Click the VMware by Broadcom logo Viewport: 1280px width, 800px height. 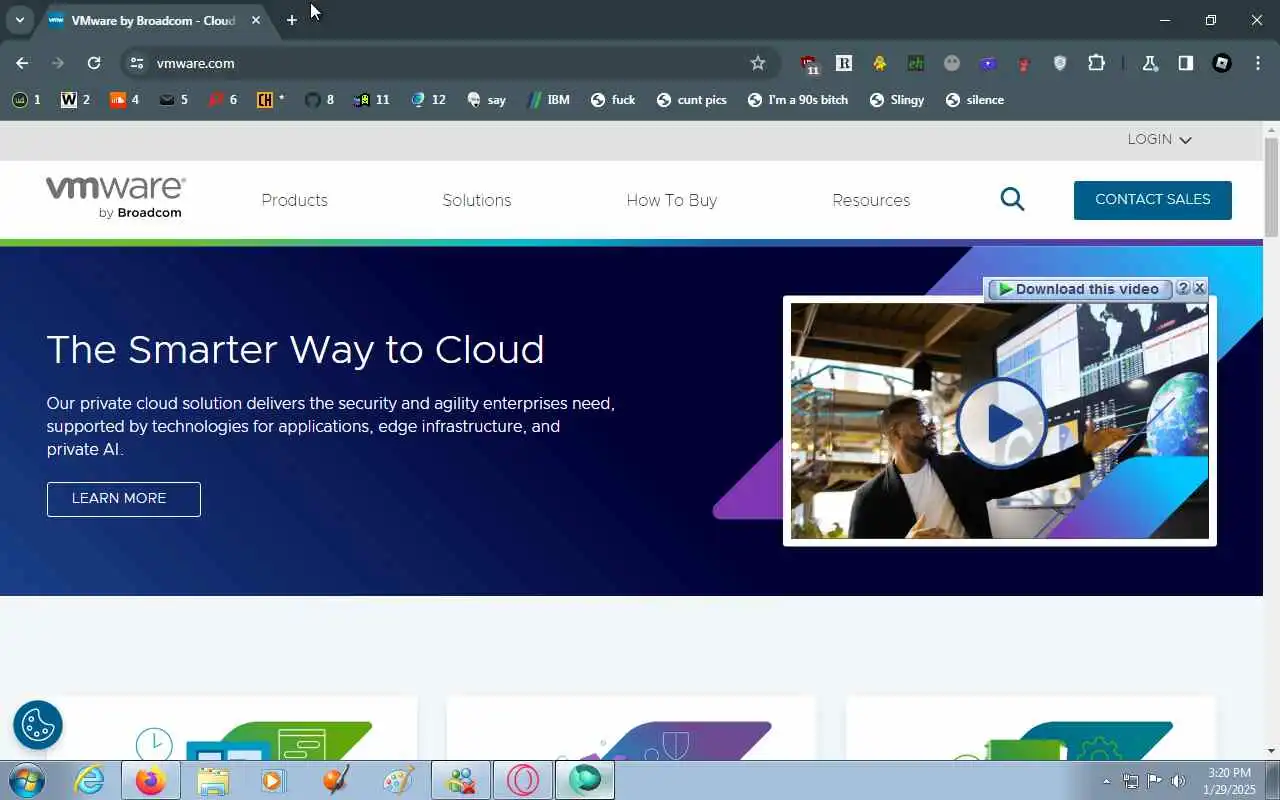115,196
